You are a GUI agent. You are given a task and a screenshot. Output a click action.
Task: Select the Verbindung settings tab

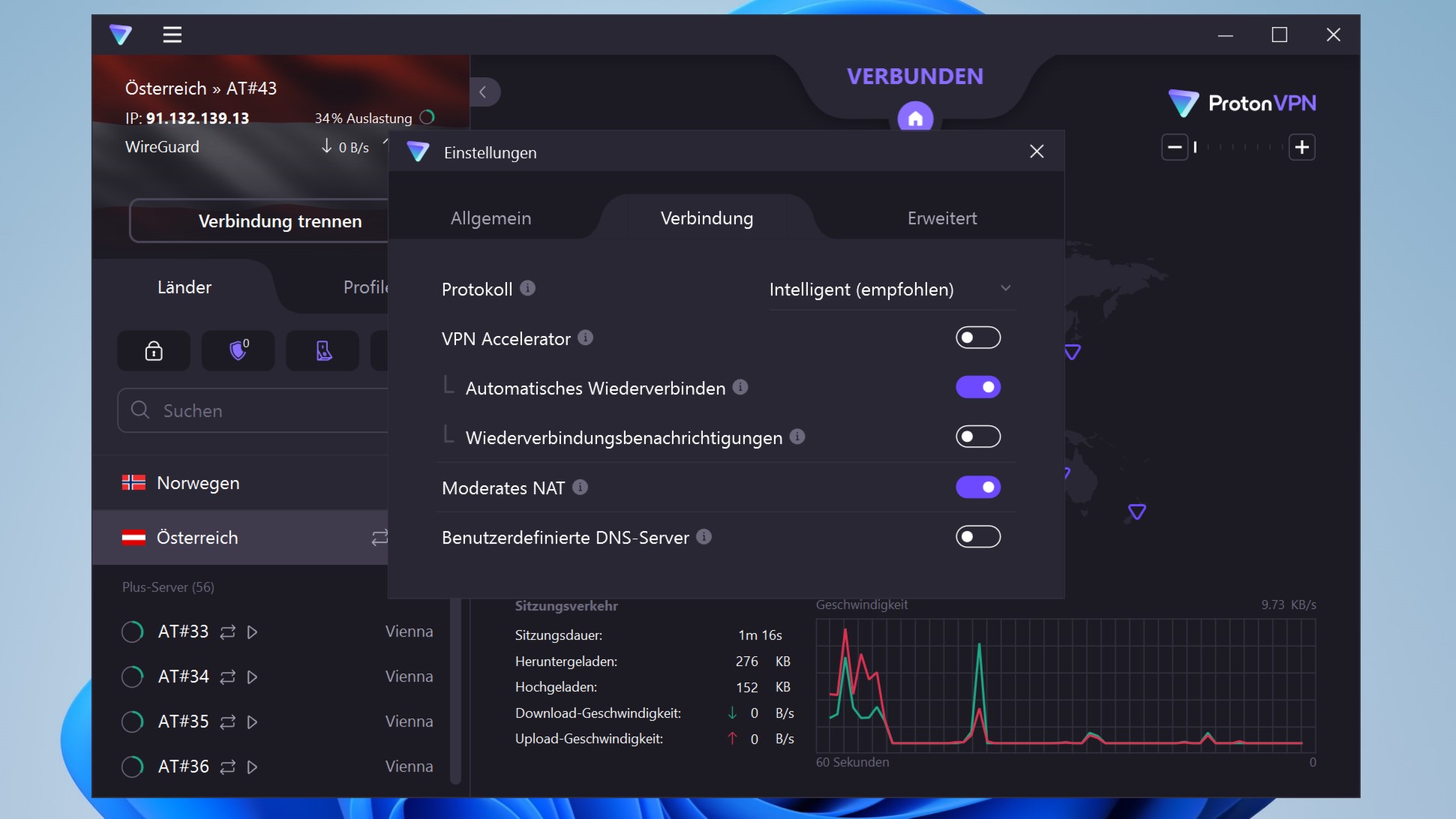point(707,218)
